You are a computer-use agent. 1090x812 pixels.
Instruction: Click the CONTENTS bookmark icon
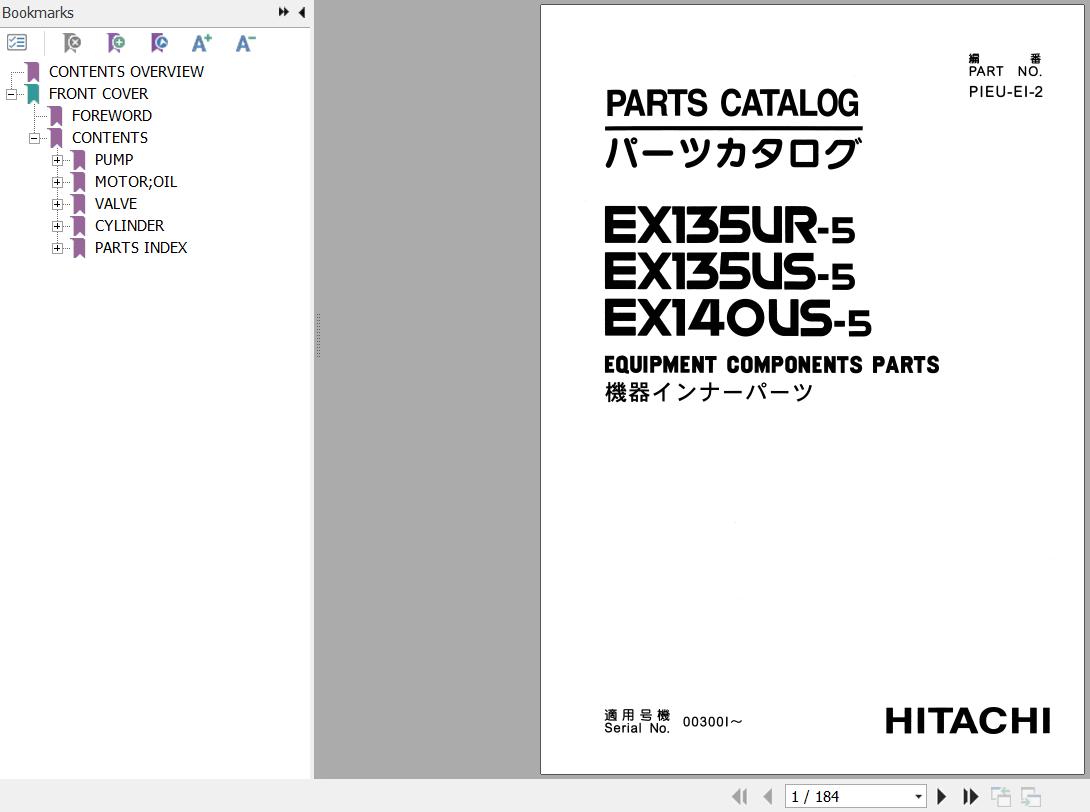point(56,138)
